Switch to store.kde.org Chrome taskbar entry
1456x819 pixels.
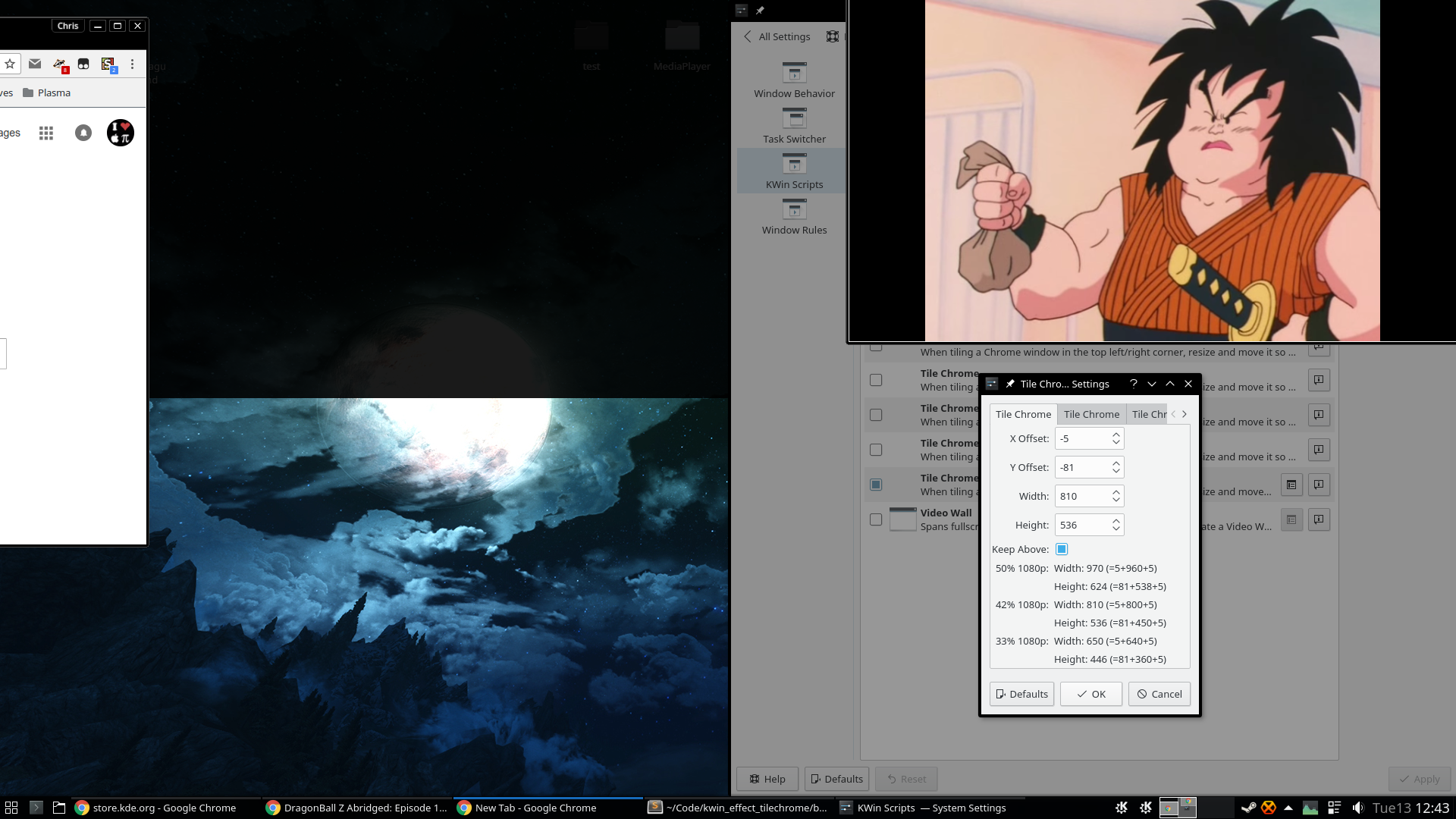pyautogui.click(x=166, y=808)
